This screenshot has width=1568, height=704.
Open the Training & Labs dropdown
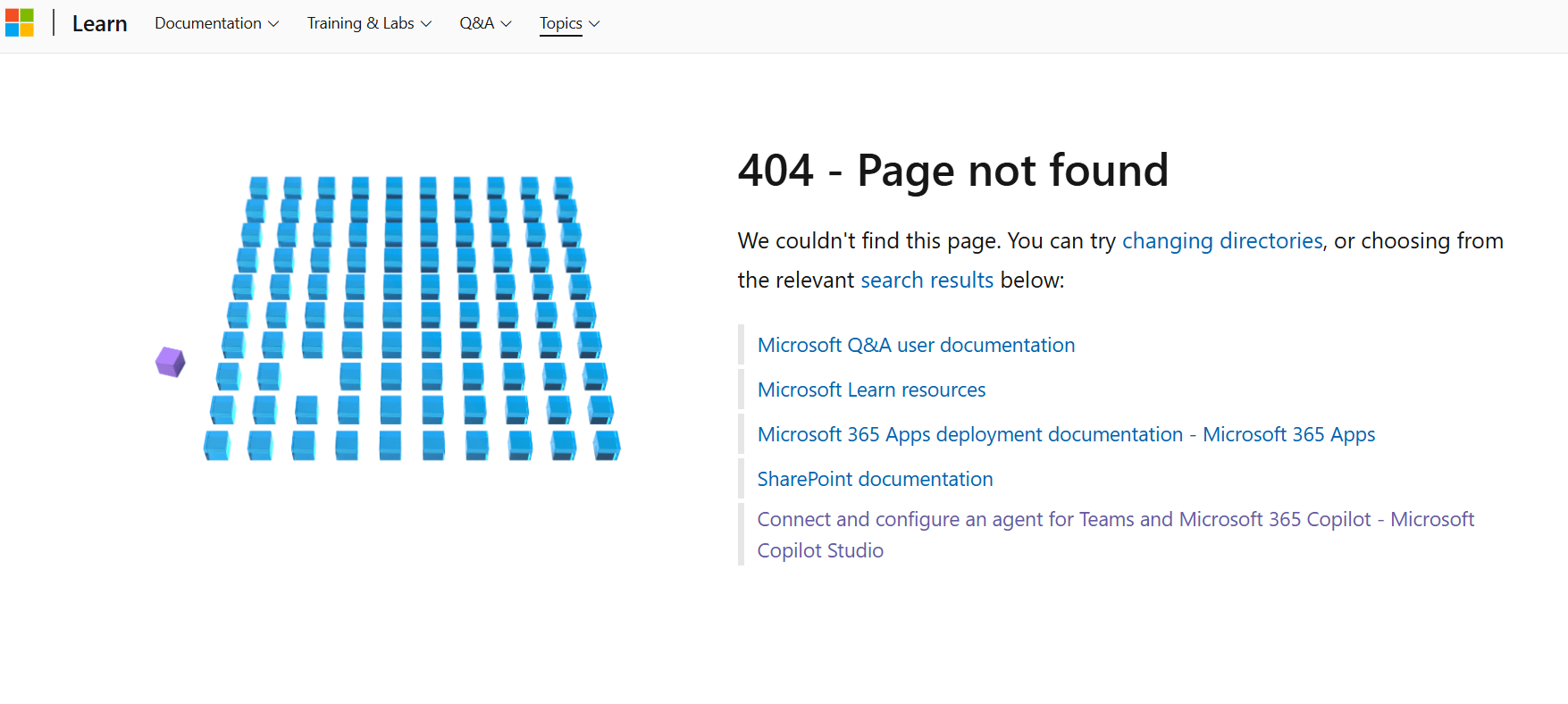click(x=370, y=23)
